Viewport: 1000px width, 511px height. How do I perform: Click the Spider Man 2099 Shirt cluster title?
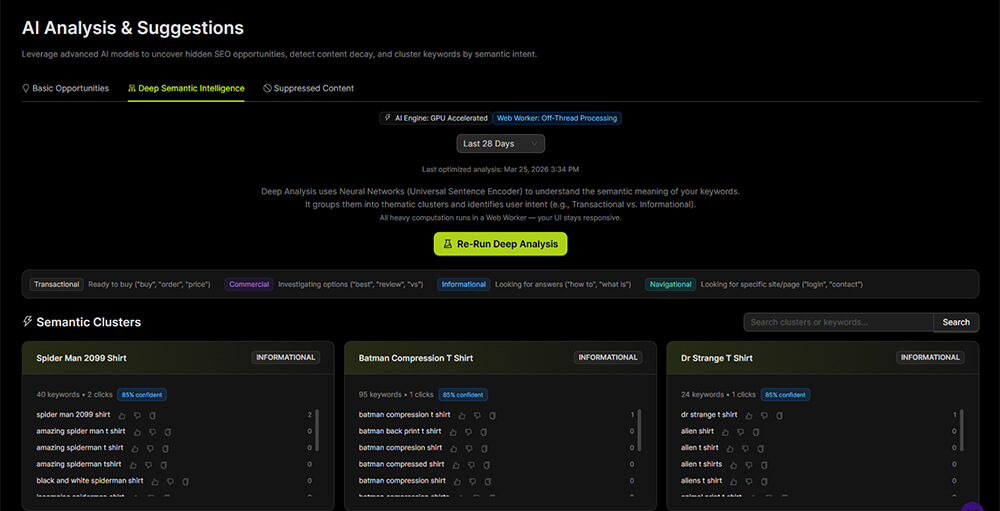[x=82, y=359]
